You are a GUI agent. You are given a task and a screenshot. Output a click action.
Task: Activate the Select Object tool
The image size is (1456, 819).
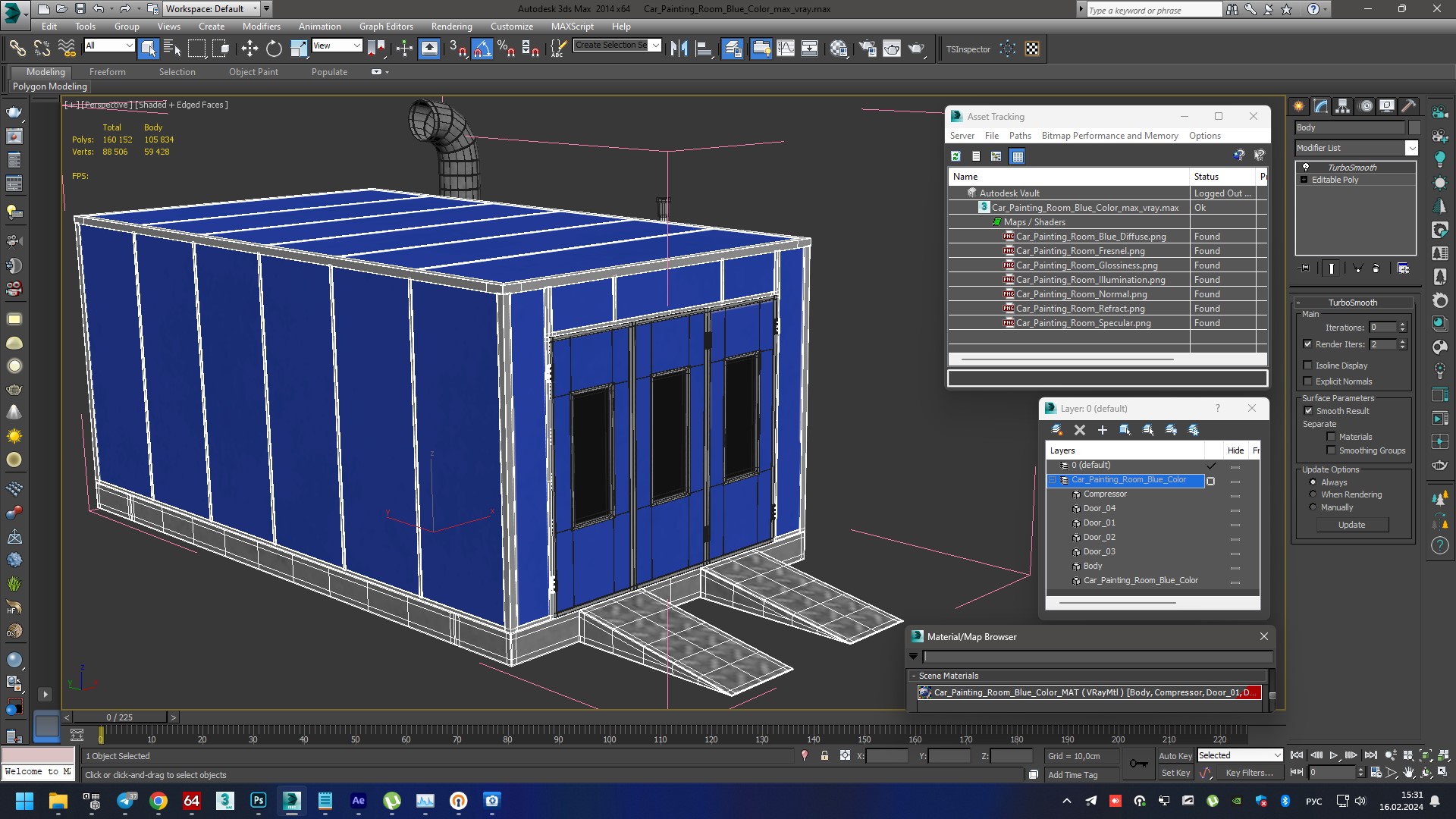pyautogui.click(x=149, y=49)
